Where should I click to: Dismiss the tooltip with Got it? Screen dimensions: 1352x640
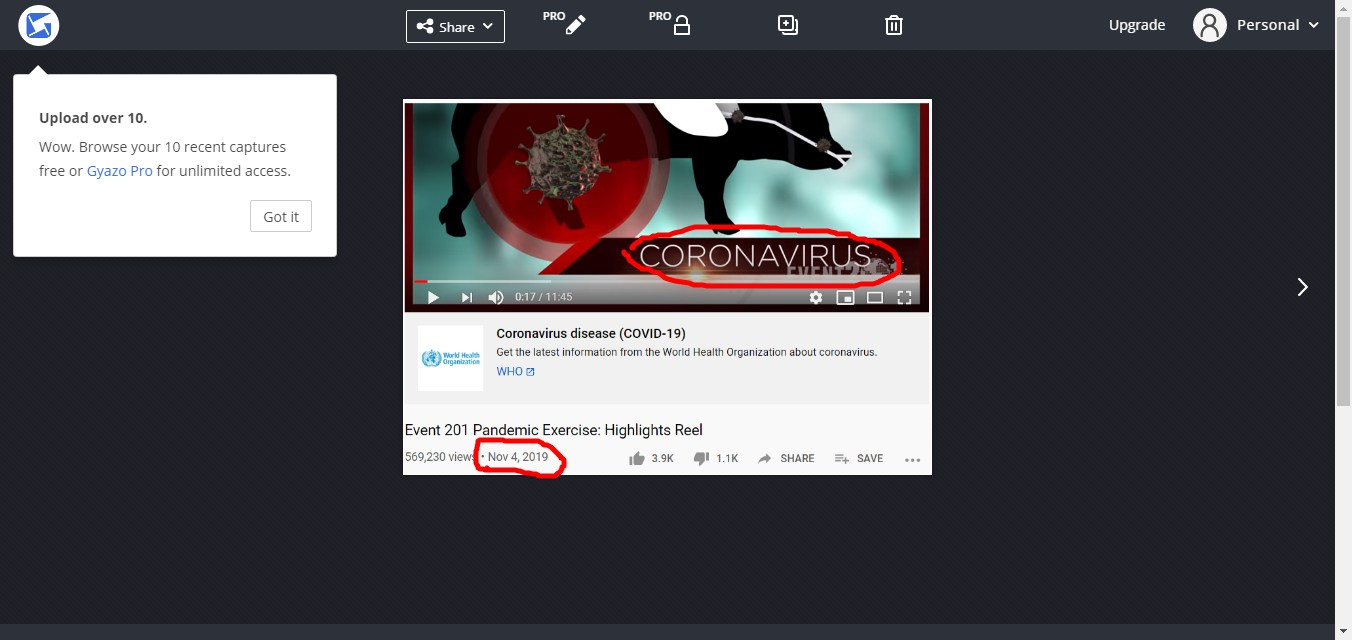[x=281, y=216]
